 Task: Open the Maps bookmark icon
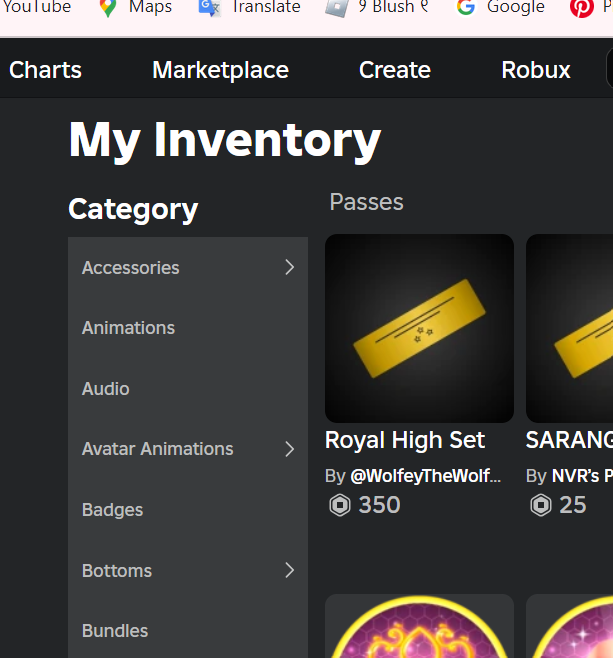pyautogui.click(x=108, y=8)
